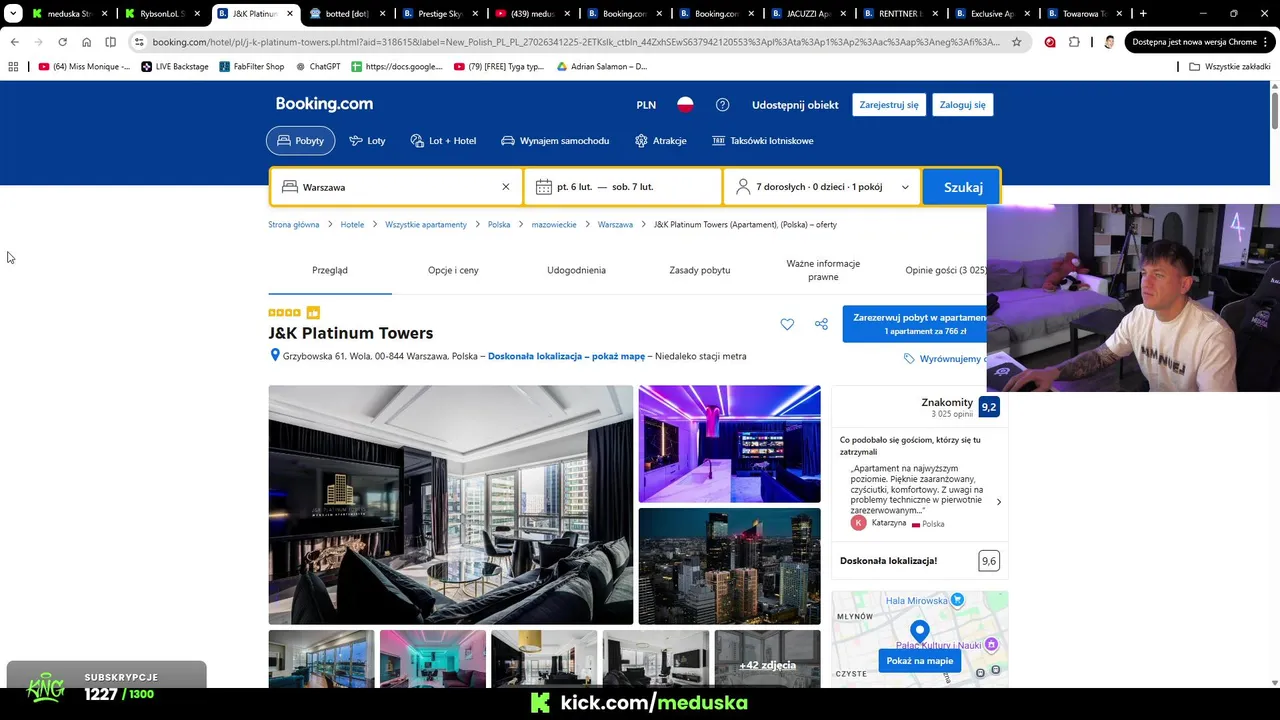Image resolution: width=1280 pixels, height=720 pixels.
Task: Clear the Warszawa destination with X
Action: (505, 187)
